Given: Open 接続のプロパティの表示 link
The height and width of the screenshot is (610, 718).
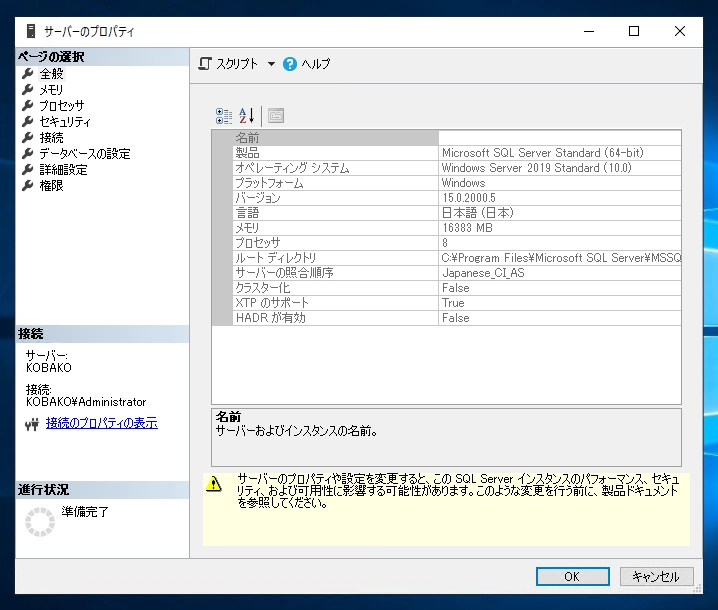Looking at the screenshot, I should [x=102, y=423].
